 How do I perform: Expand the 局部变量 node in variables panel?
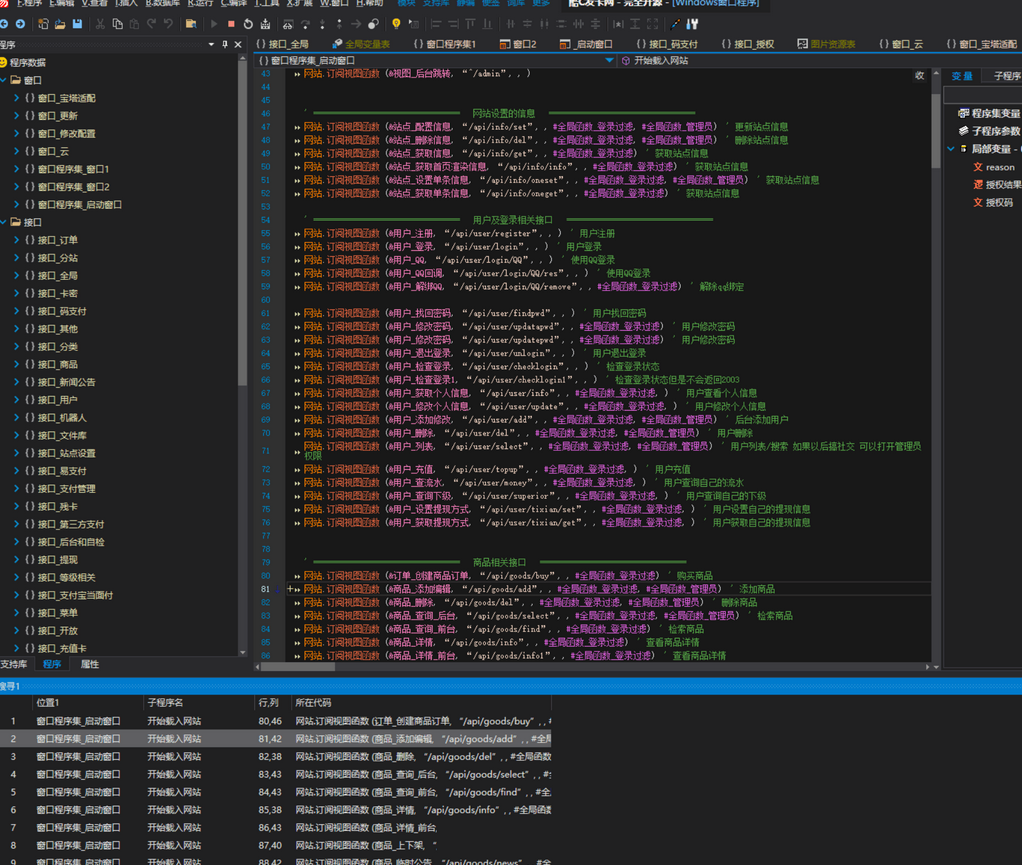click(x=950, y=149)
